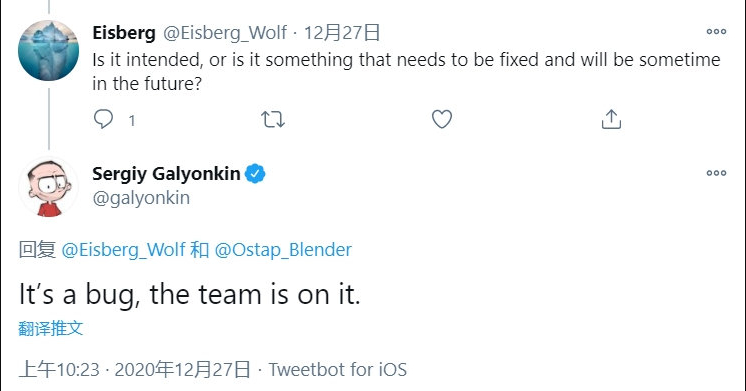Open Sergiy Galyonkin's profile name
This screenshot has height=391, width=746.
166,174
